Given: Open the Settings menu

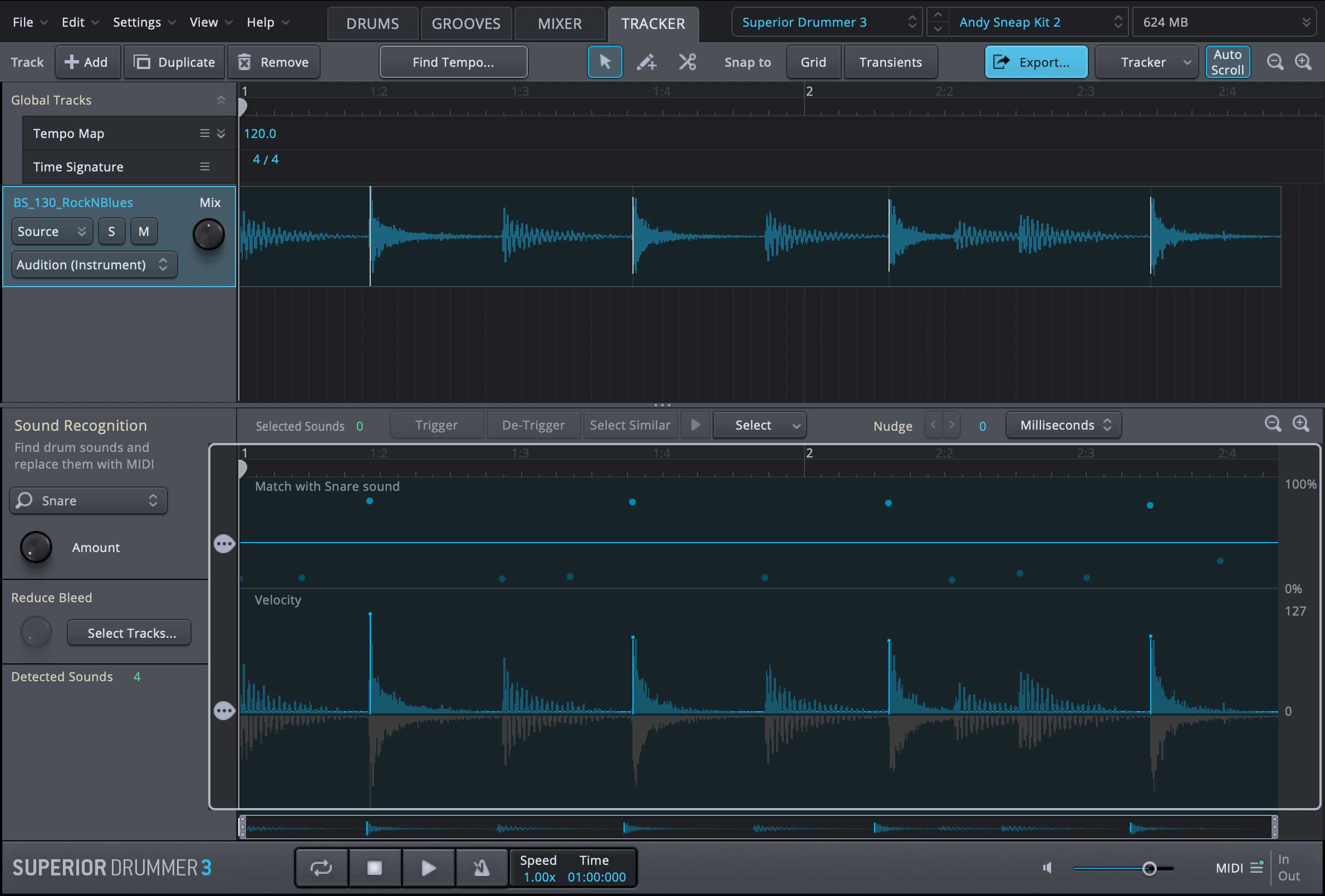Looking at the screenshot, I should (137, 22).
